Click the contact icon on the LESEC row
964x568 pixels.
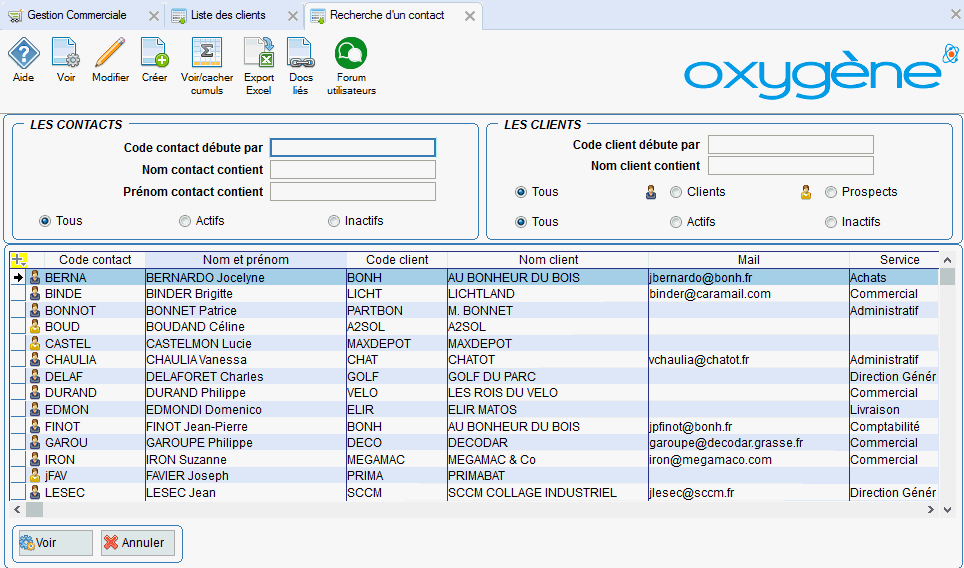[35, 492]
